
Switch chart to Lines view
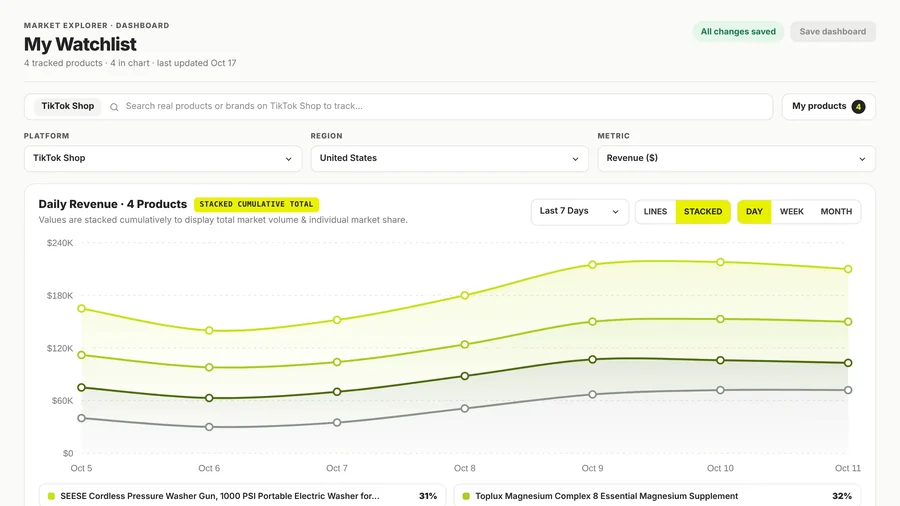click(655, 212)
